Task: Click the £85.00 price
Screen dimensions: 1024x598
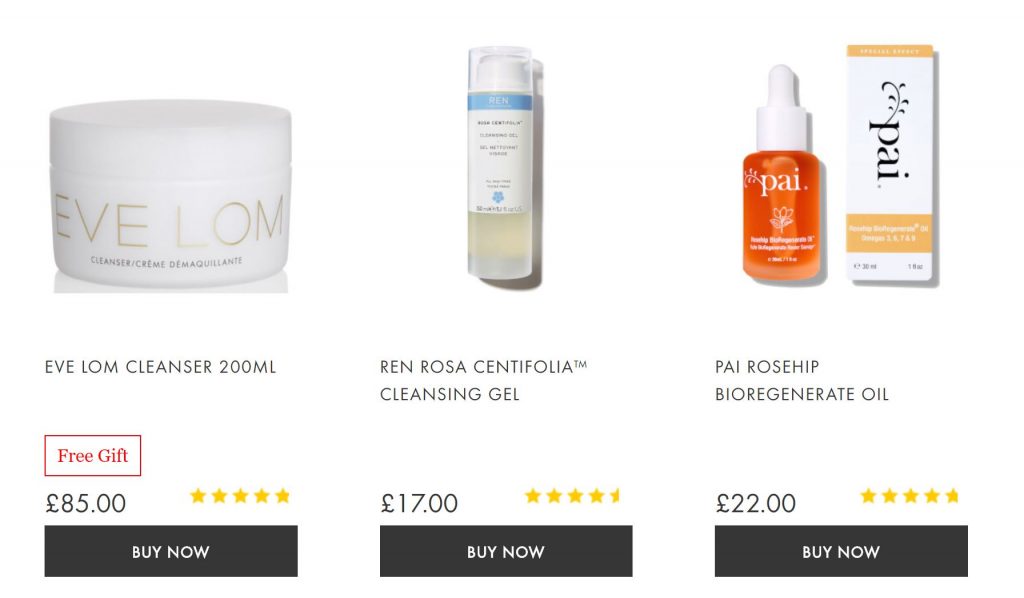Action: click(x=86, y=503)
